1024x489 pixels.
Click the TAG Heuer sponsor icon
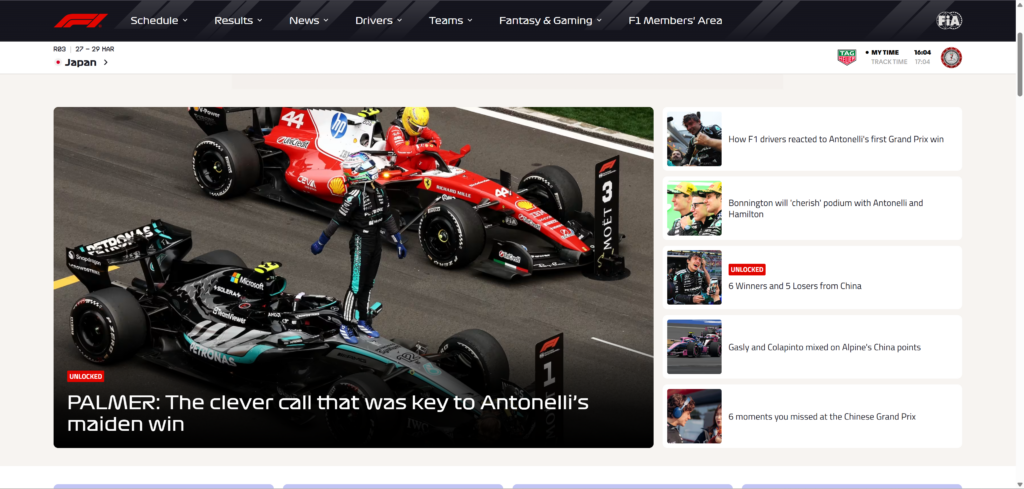(x=846, y=57)
